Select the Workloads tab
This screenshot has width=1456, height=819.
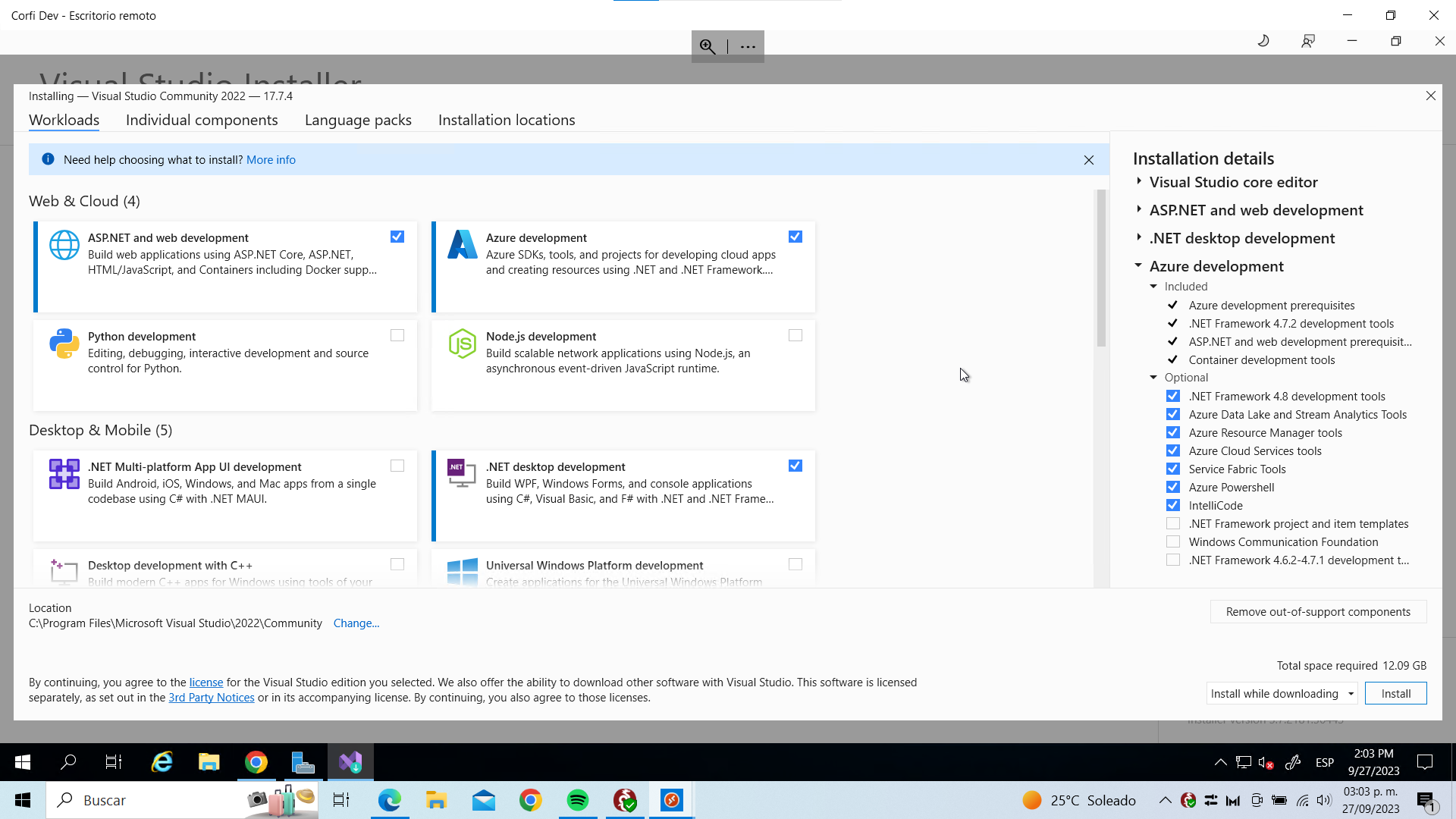pos(64,120)
